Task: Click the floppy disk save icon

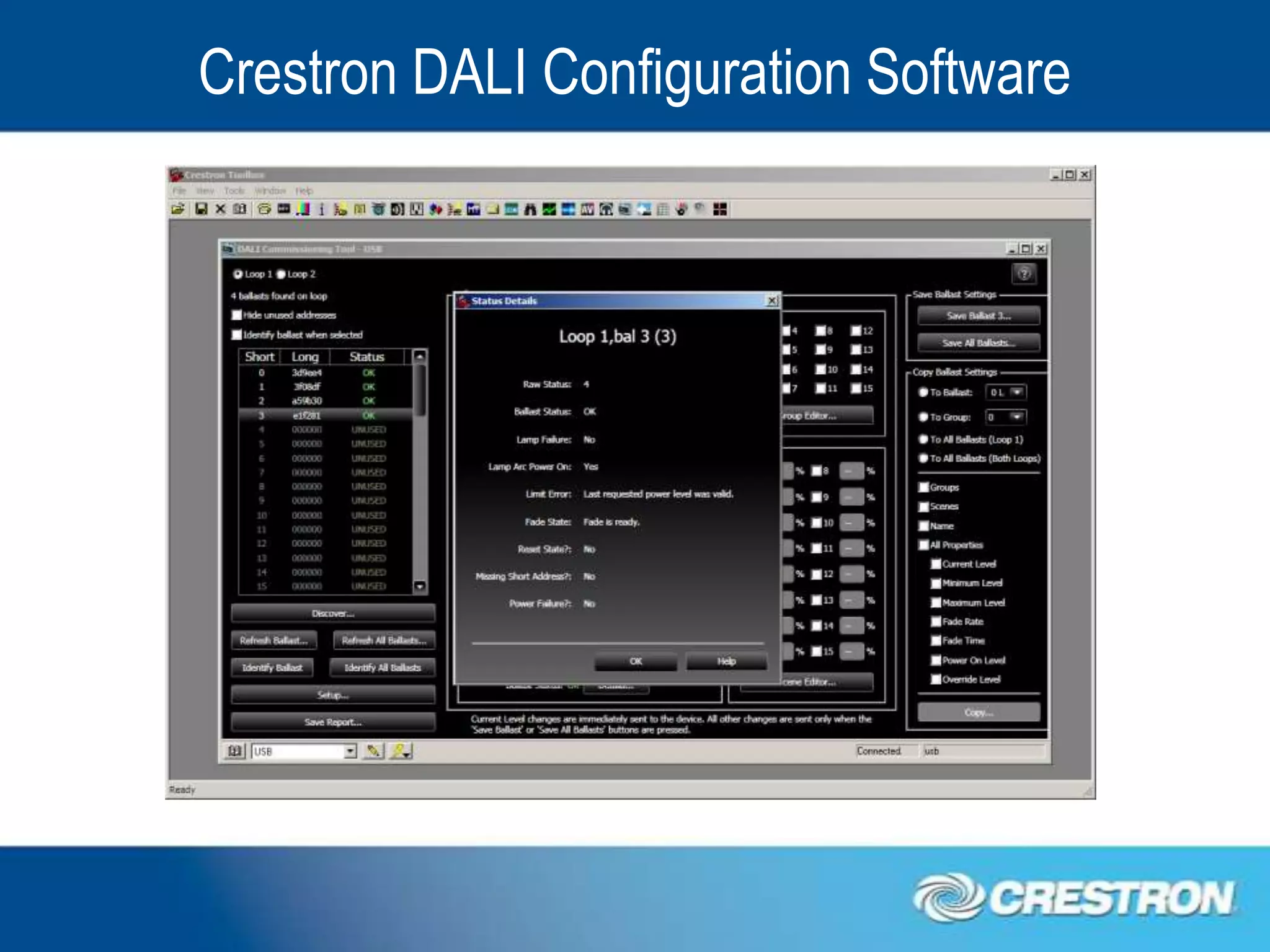Action: pyautogui.click(x=201, y=209)
